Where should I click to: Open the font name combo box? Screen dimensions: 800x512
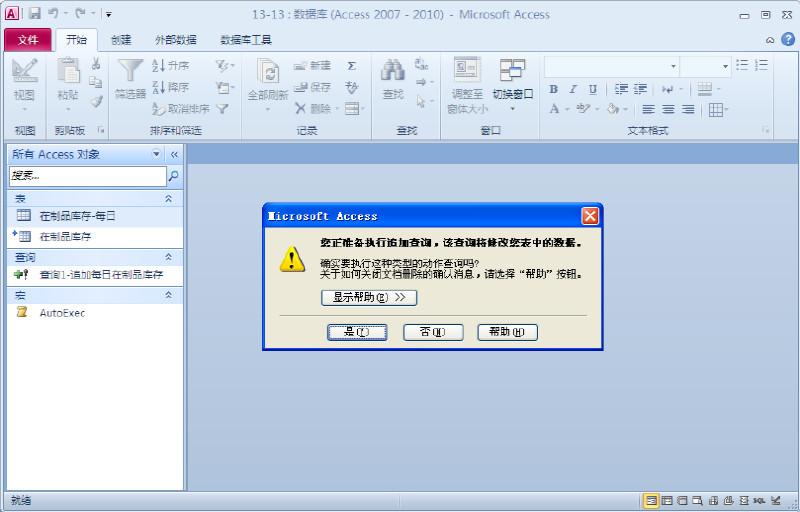612,66
